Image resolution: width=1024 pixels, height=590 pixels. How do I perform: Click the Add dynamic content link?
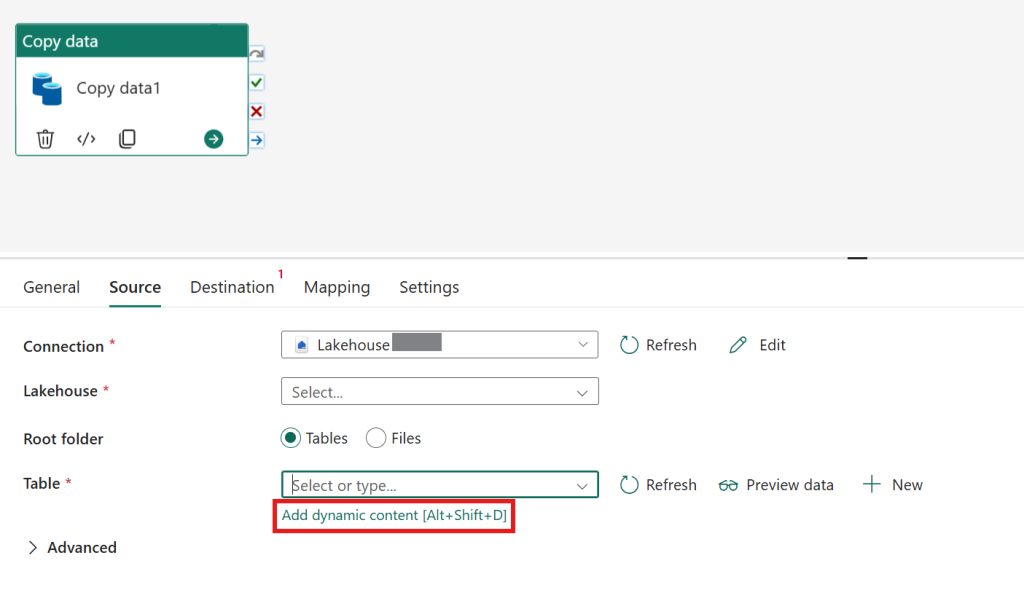pos(394,515)
